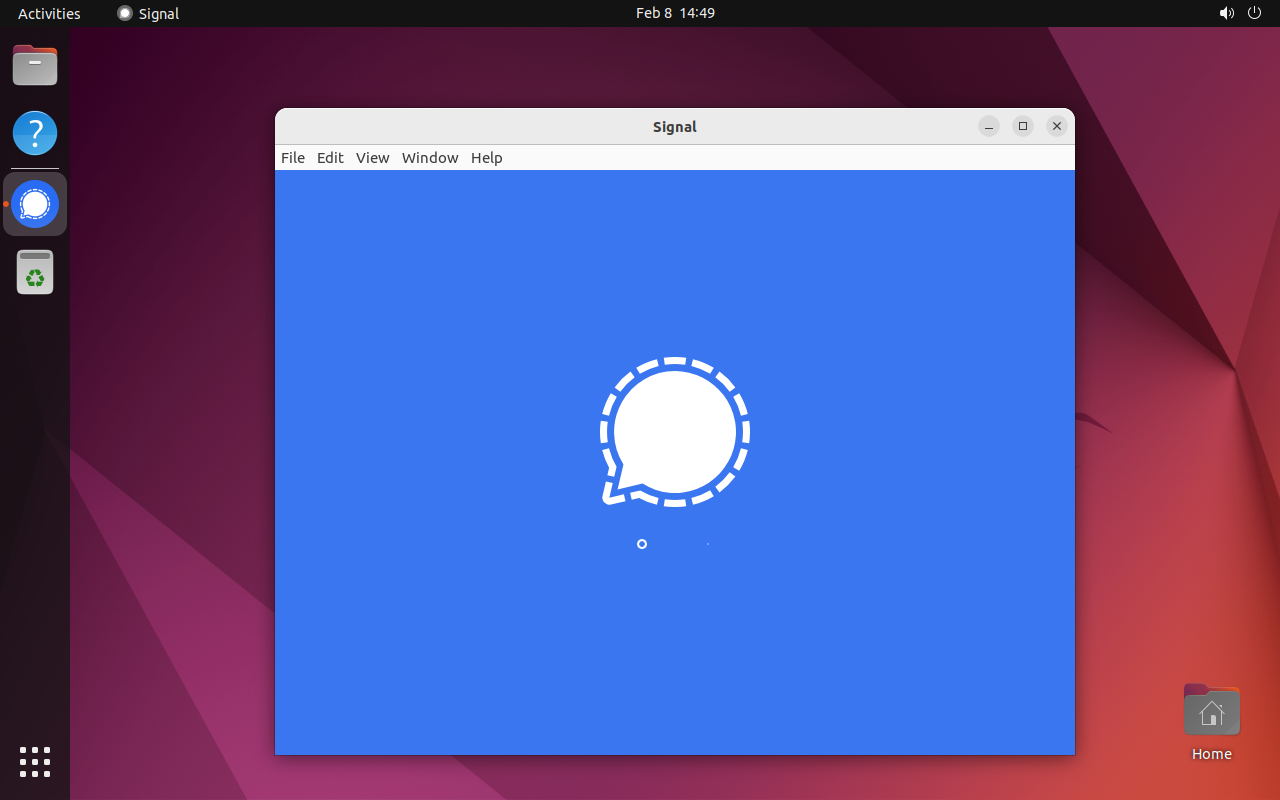Open the Signal app menu in top bar
Screen dimensions: 1280x800
[148, 13]
